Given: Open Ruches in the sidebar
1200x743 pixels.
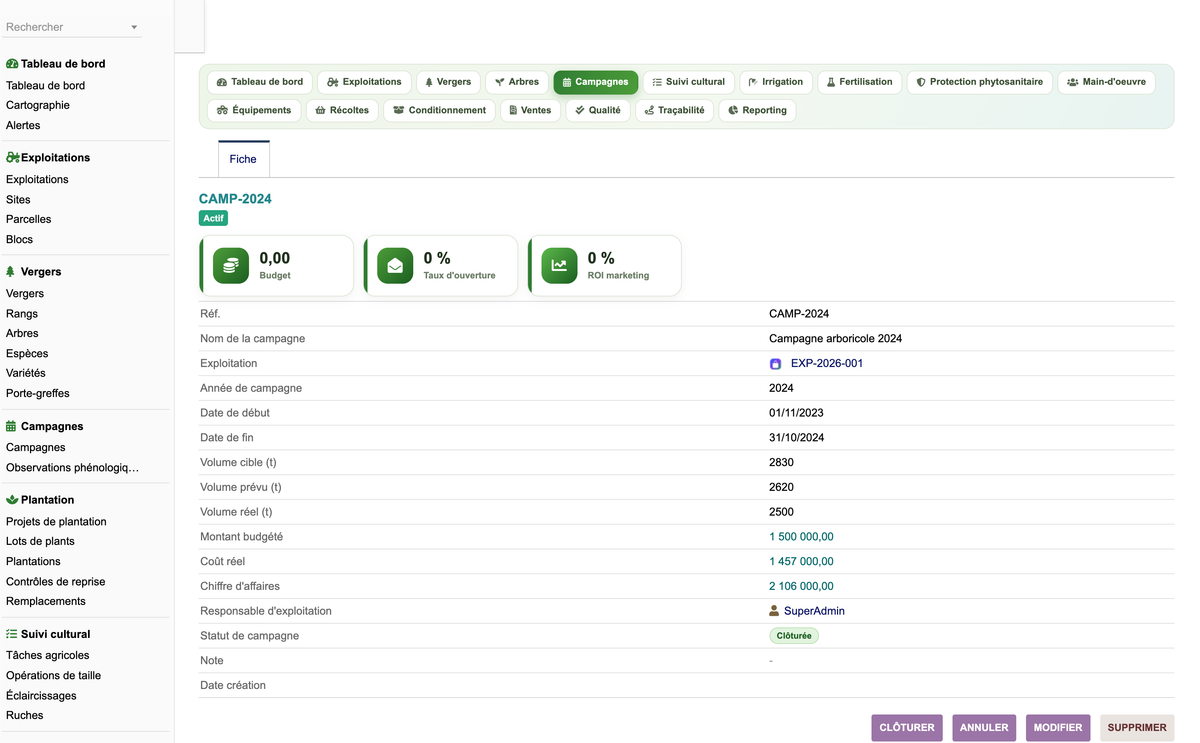Looking at the screenshot, I should 24,715.
